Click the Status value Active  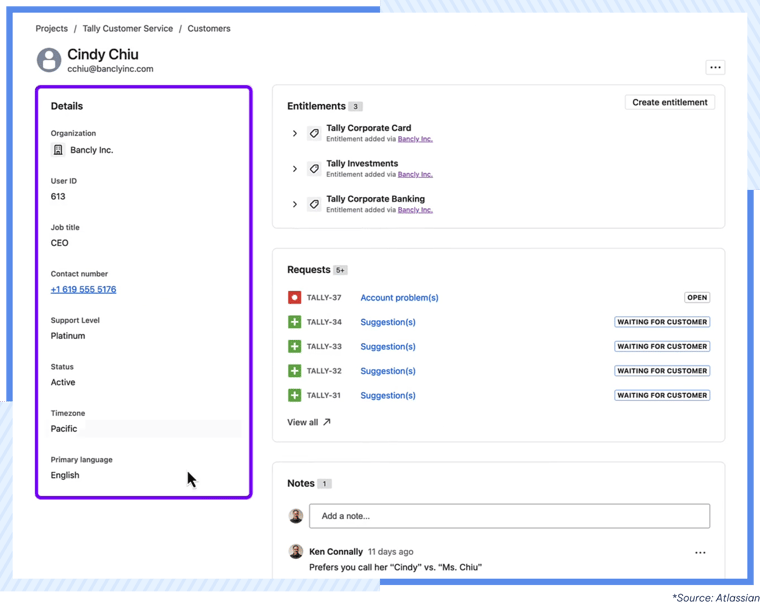point(63,382)
